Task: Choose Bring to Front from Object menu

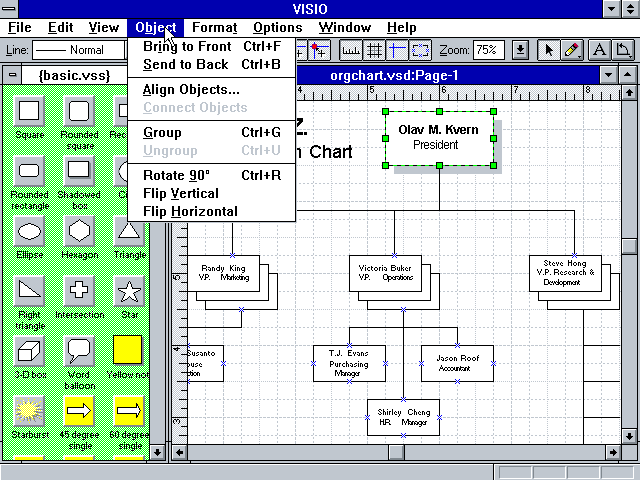Action: 187,46
